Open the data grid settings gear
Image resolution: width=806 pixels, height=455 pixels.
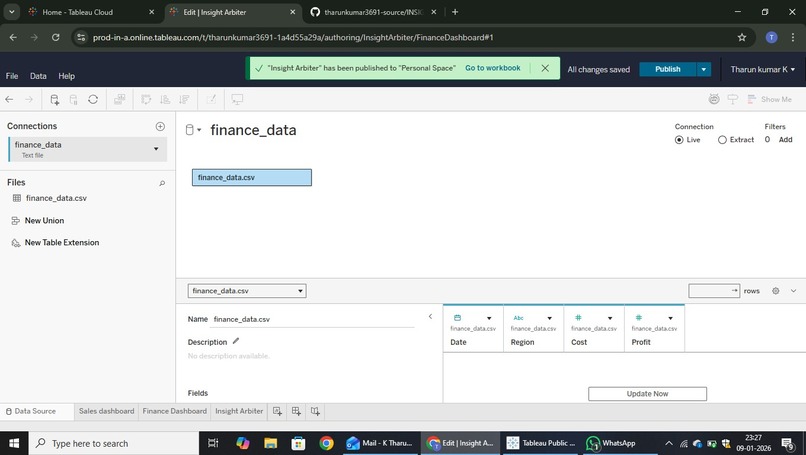(x=776, y=291)
